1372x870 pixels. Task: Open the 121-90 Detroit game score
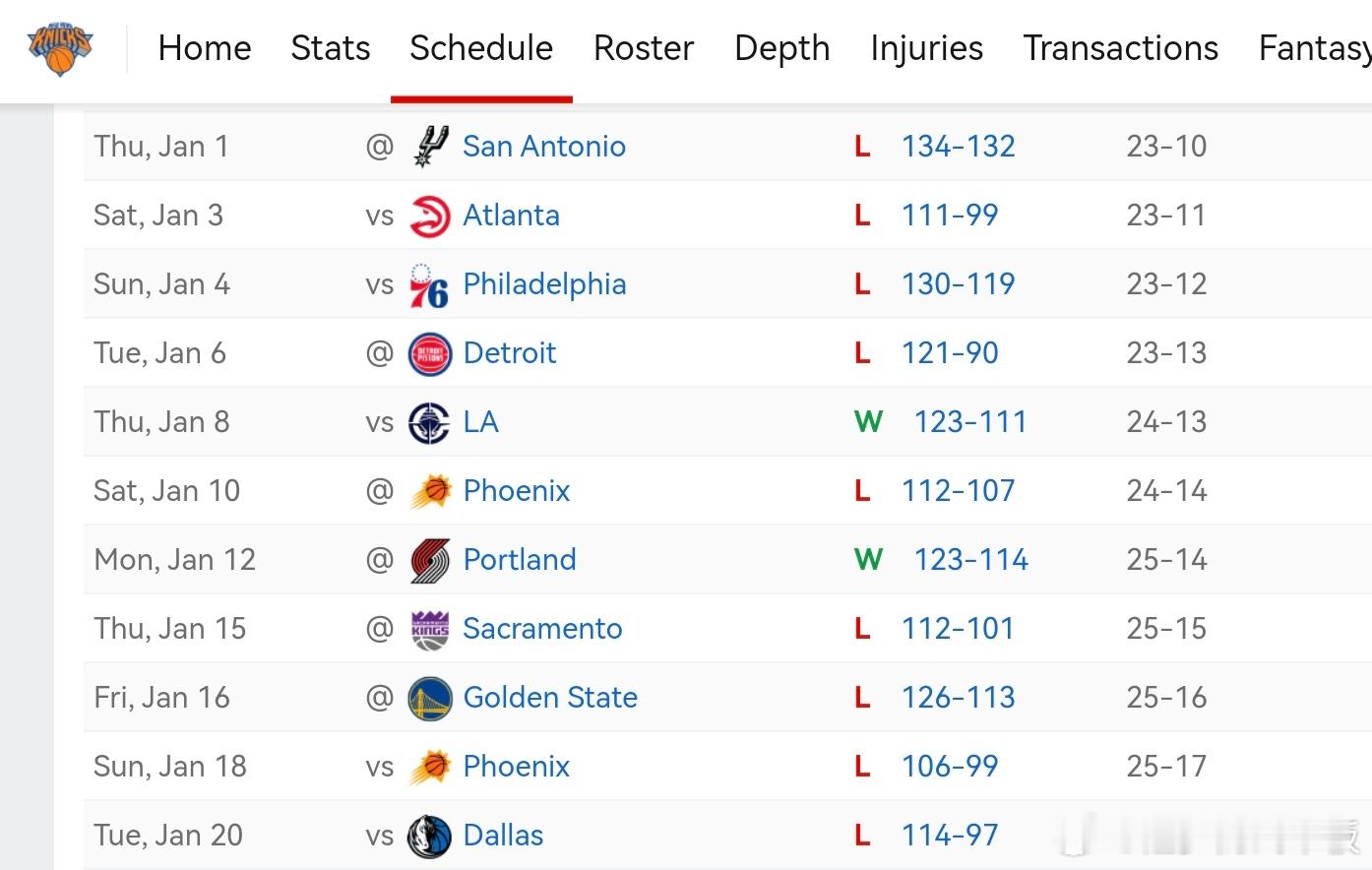[x=950, y=353]
